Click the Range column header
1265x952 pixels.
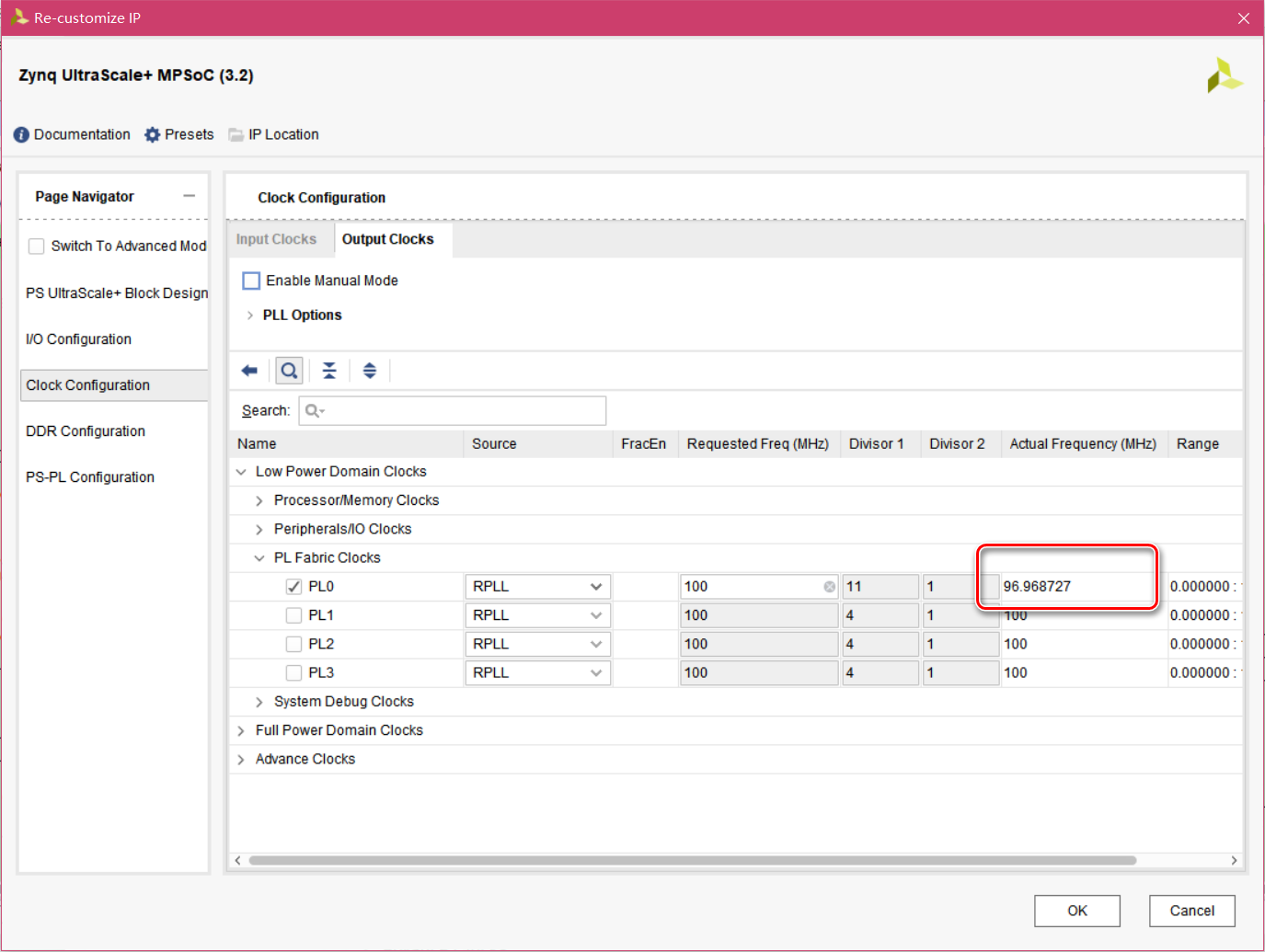click(1205, 444)
